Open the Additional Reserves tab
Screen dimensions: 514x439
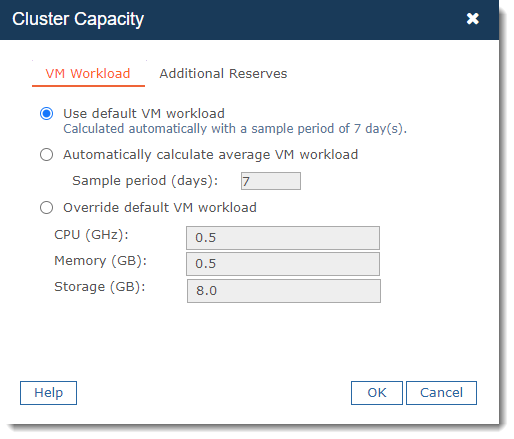click(223, 74)
